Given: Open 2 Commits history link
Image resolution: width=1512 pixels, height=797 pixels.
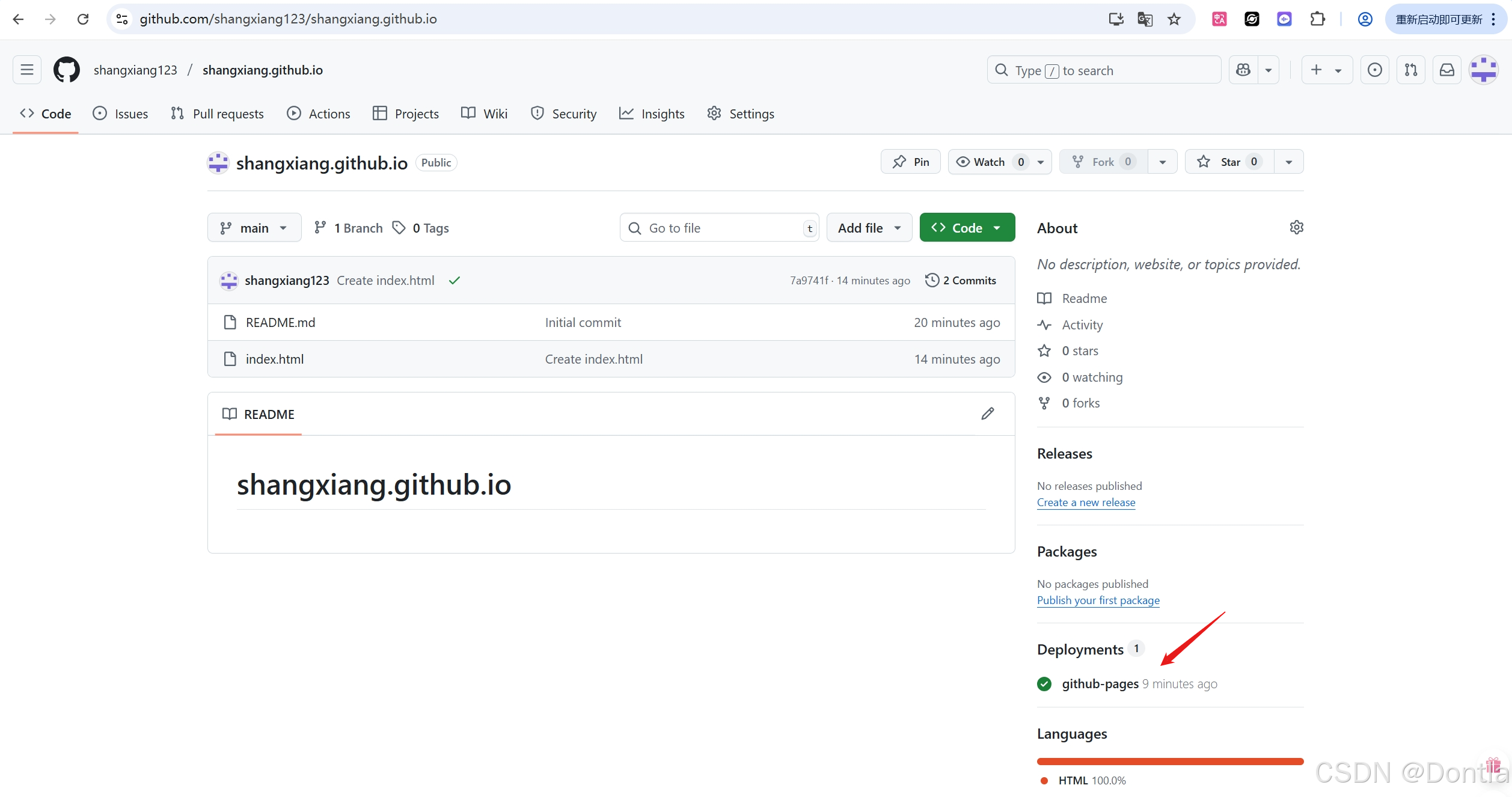Looking at the screenshot, I should [x=961, y=280].
